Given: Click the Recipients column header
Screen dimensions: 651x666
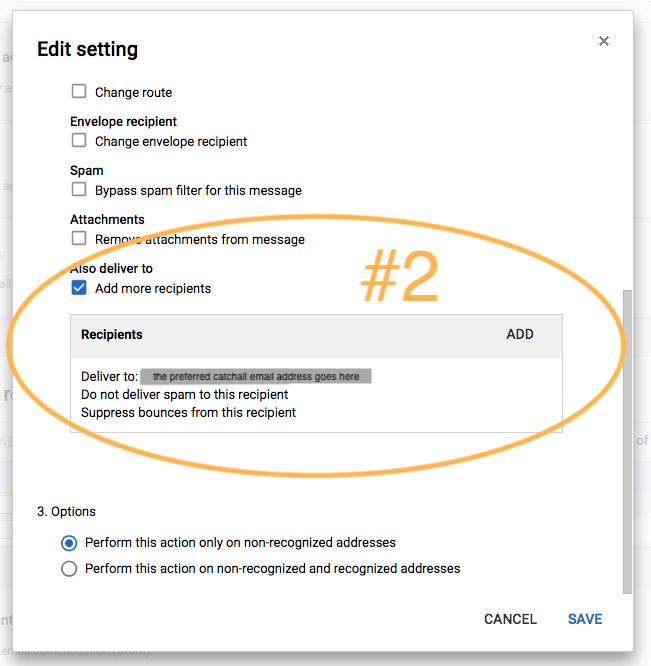Looking at the screenshot, I should pyautogui.click(x=112, y=334).
